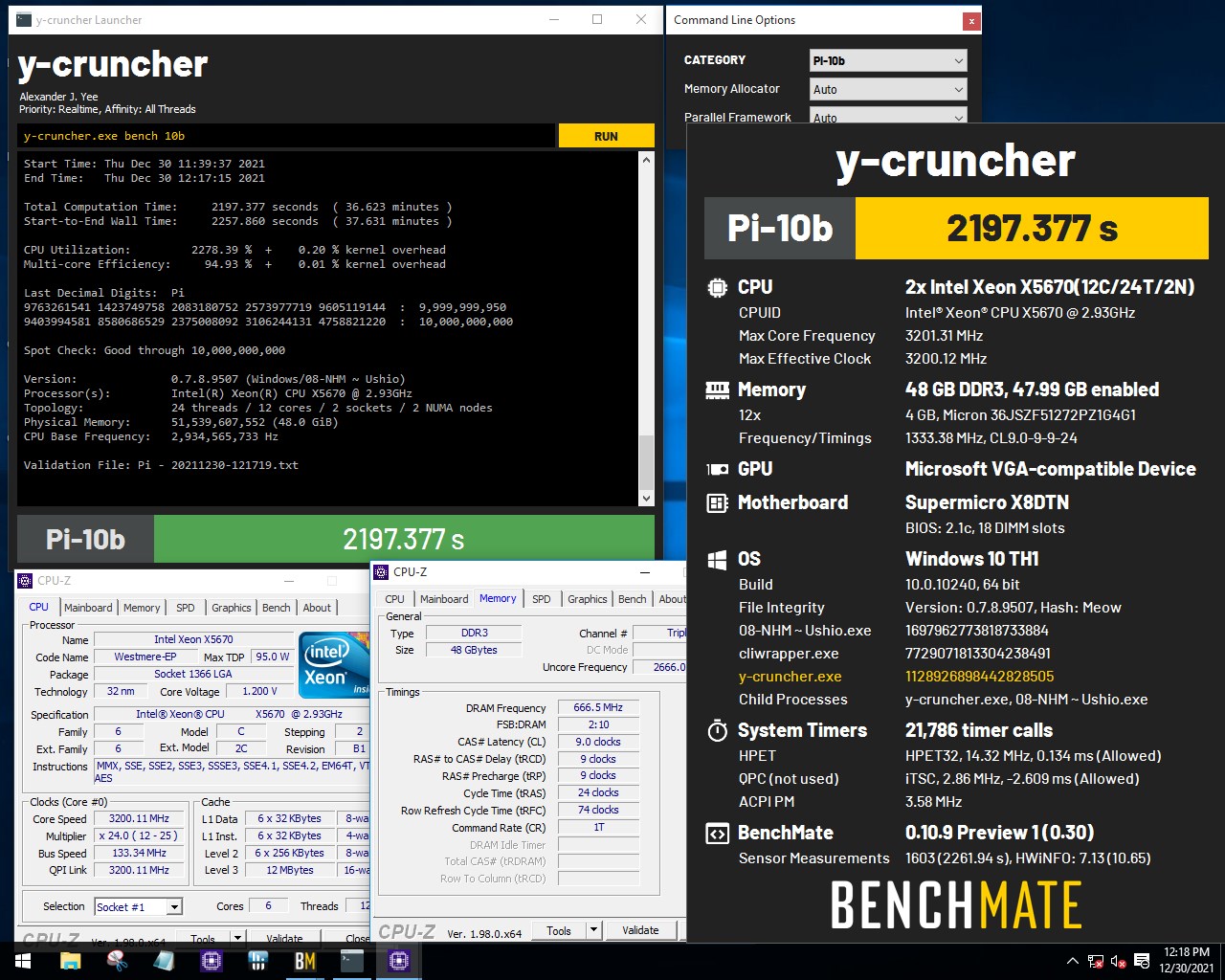This screenshot has height=980, width=1225.
Task: Switch to Mainboard tab in left CPU-Z
Action: (x=88, y=608)
